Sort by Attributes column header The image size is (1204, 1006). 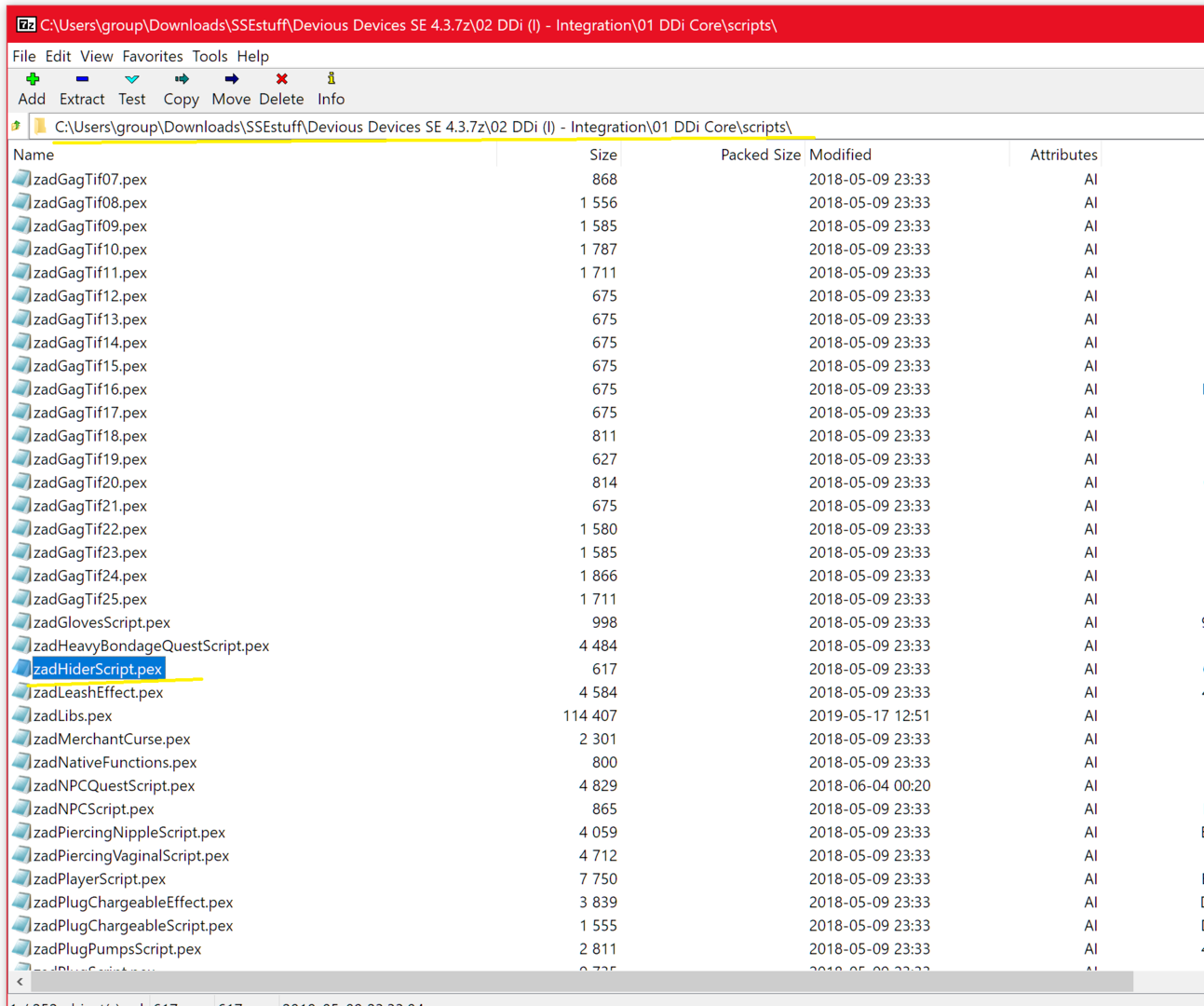(1057, 155)
